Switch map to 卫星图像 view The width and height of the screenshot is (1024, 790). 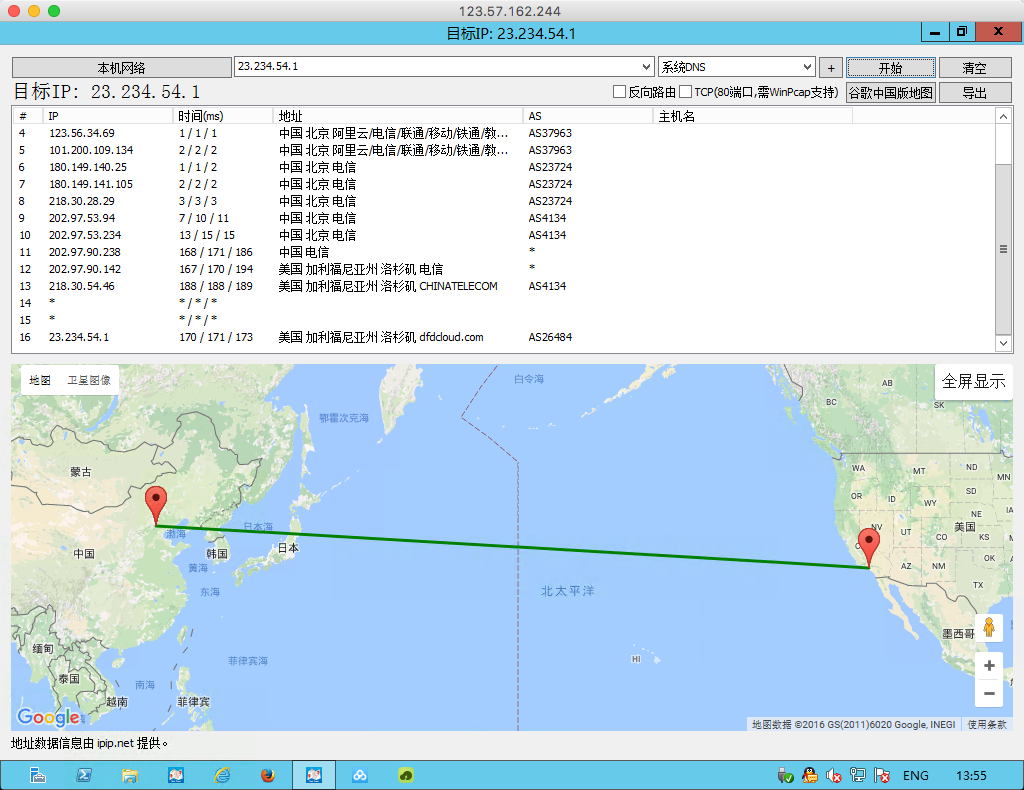(x=89, y=380)
